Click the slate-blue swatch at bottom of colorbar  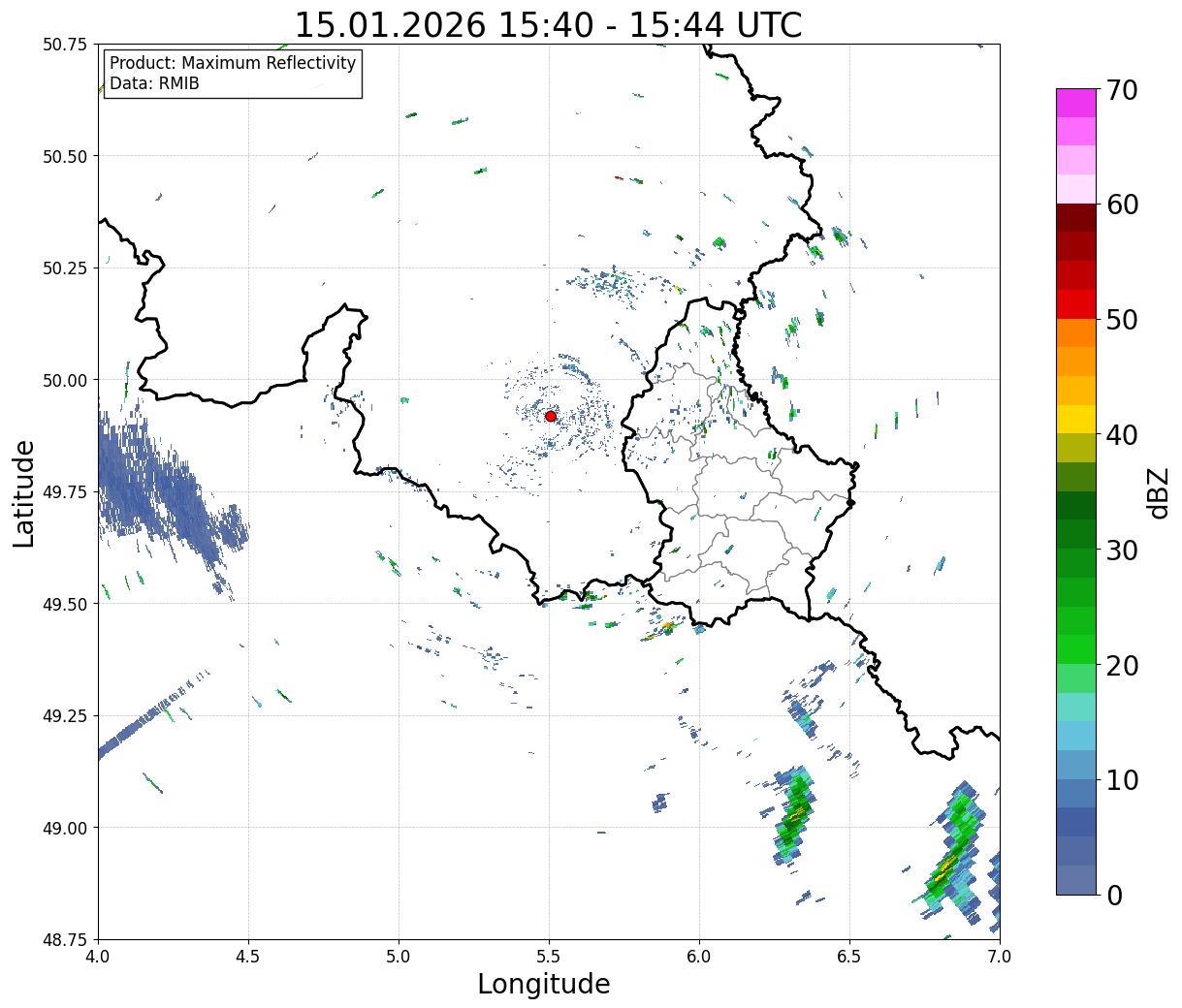tap(1076, 879)
